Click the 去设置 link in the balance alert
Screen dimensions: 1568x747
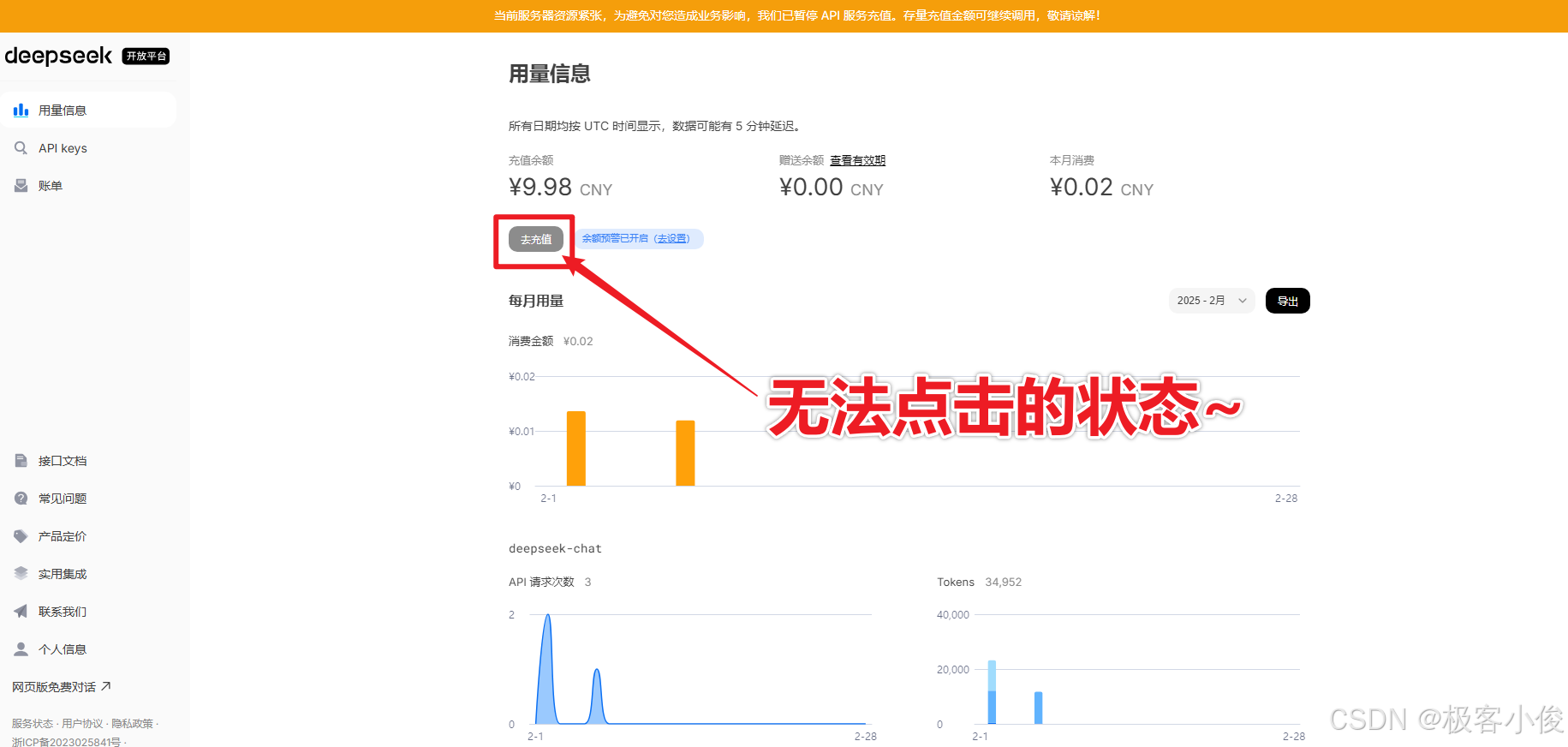[x=672, y=238]
